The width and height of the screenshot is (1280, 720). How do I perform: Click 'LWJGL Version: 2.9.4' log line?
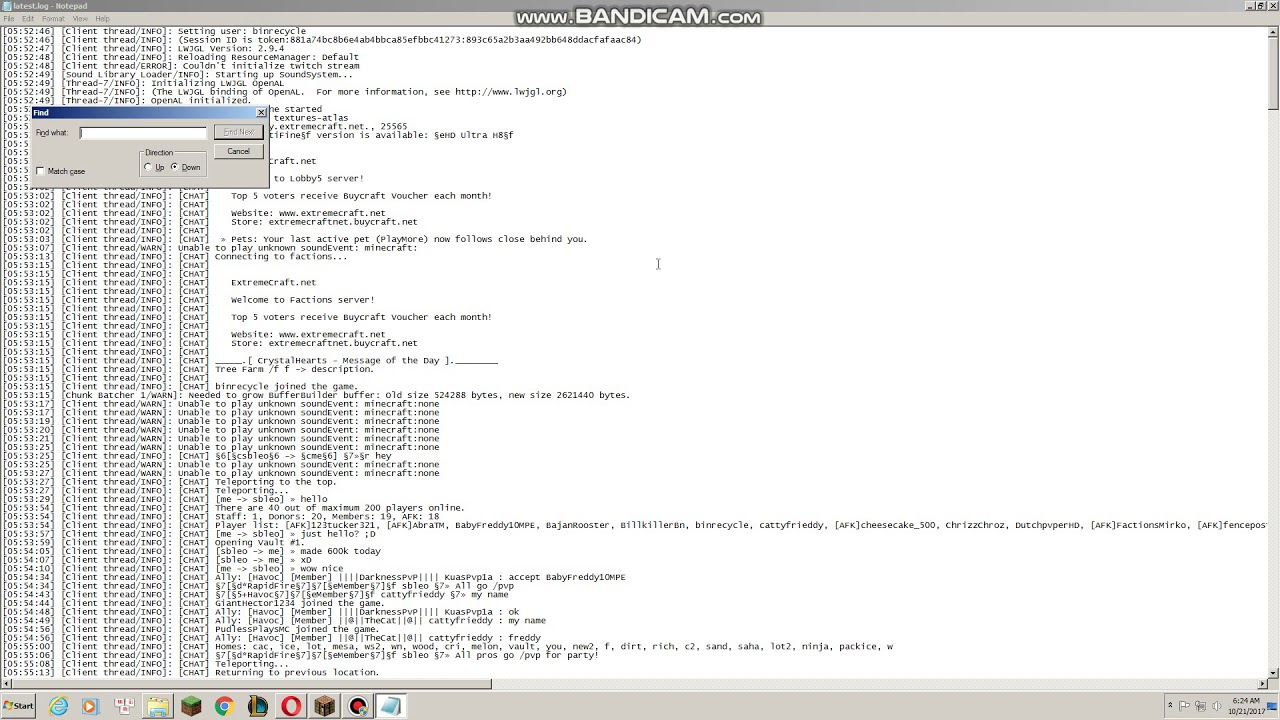pyautogui.click(x=231, y=48)
